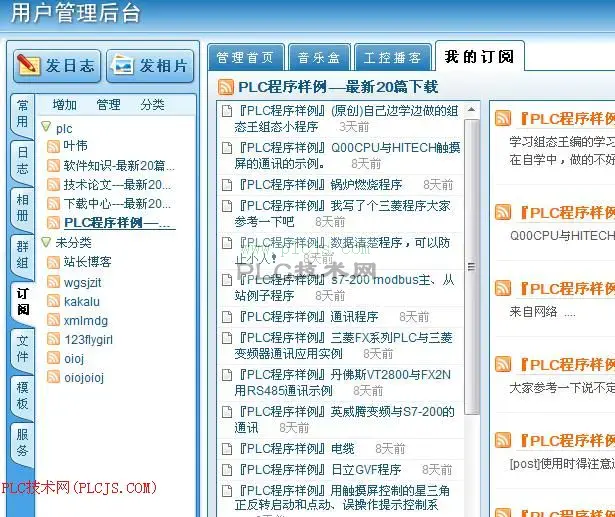Open article Q00CPU与HITECH触摸屏的通讯的示例
Image resolution: width=615 pixels, height=517 pixels.
(x=347, y=155)
